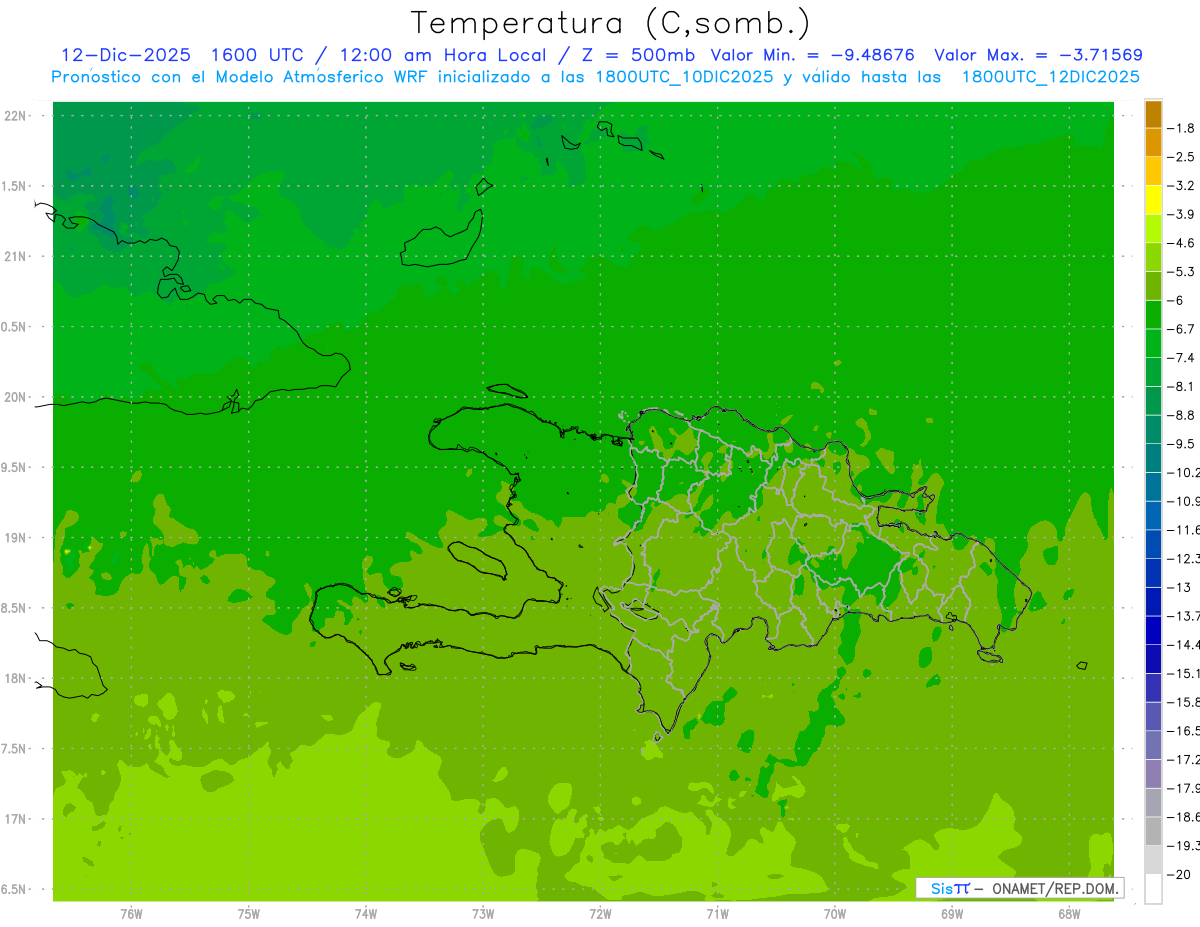The image size is (1200, 927).
Task: Click the "-20" color scale label
Action: (x=1179, y=874)
